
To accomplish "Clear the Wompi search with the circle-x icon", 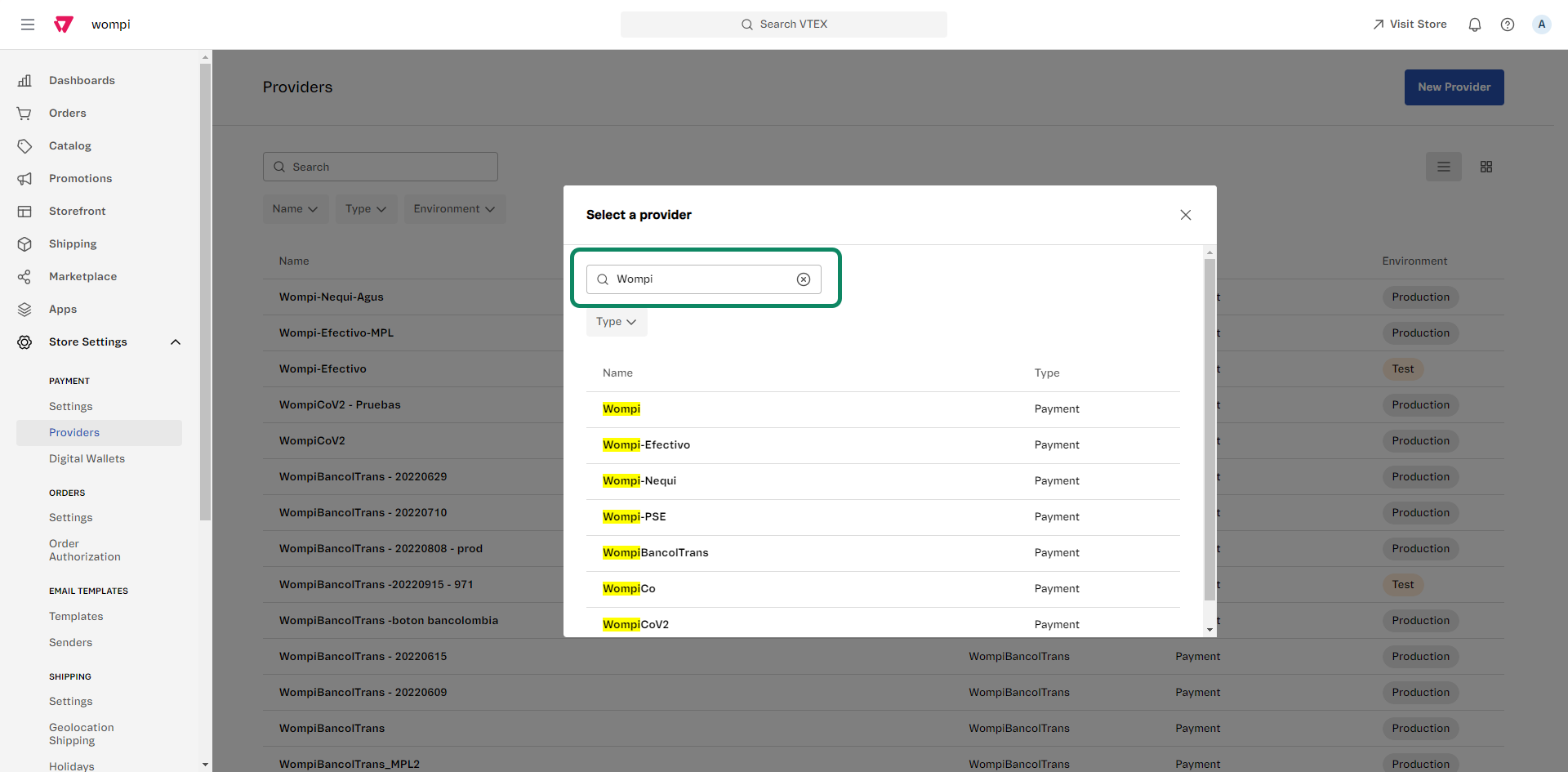I will point(804,279).
